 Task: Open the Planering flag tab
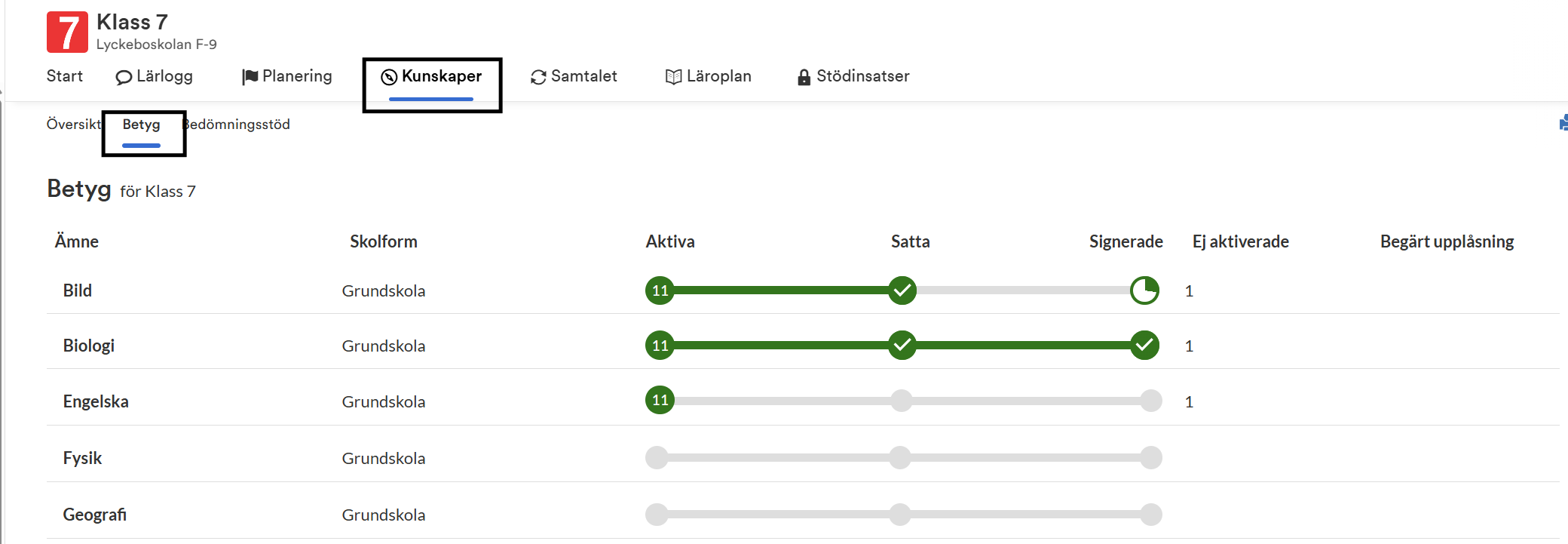click(287, 76)
